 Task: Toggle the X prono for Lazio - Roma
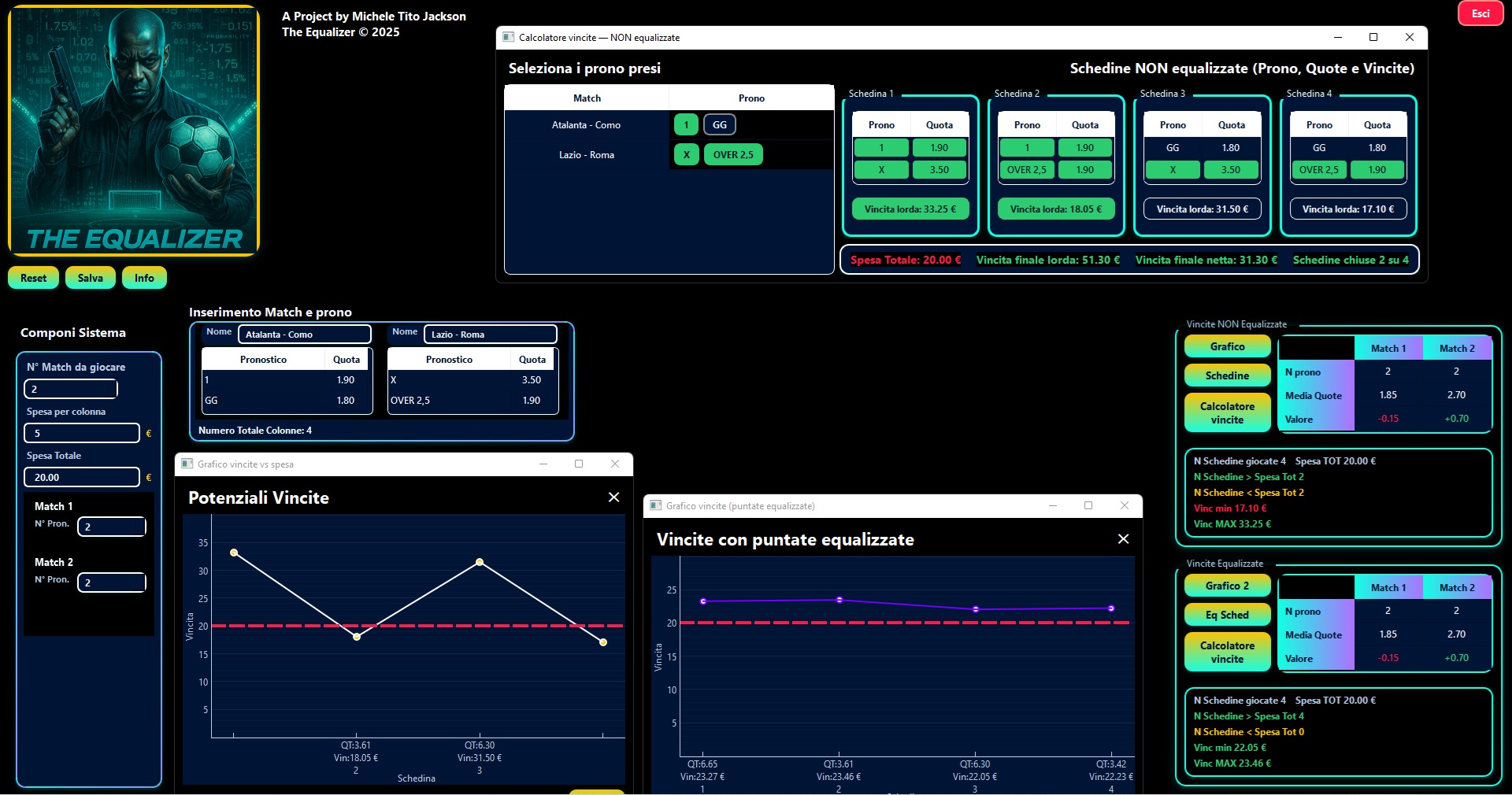pos(686,155)
